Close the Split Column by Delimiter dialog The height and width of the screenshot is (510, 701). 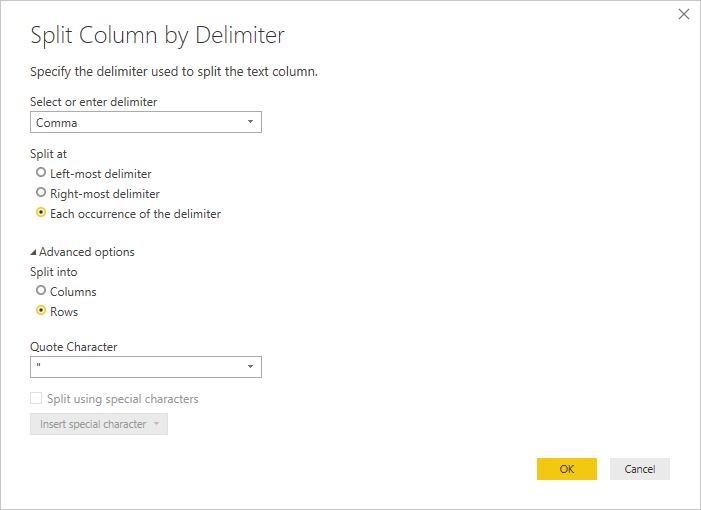pyautogui.click(x=684, y=14)
